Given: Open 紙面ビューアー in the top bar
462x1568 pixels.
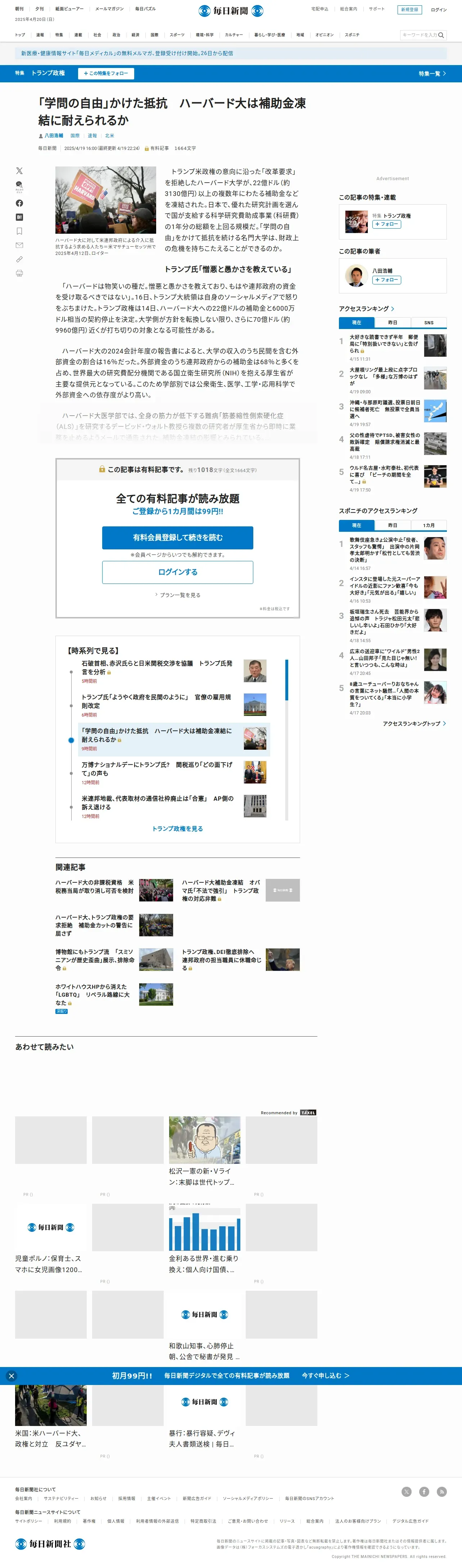Looking at the screenshot, I should [x=69, y=9].
